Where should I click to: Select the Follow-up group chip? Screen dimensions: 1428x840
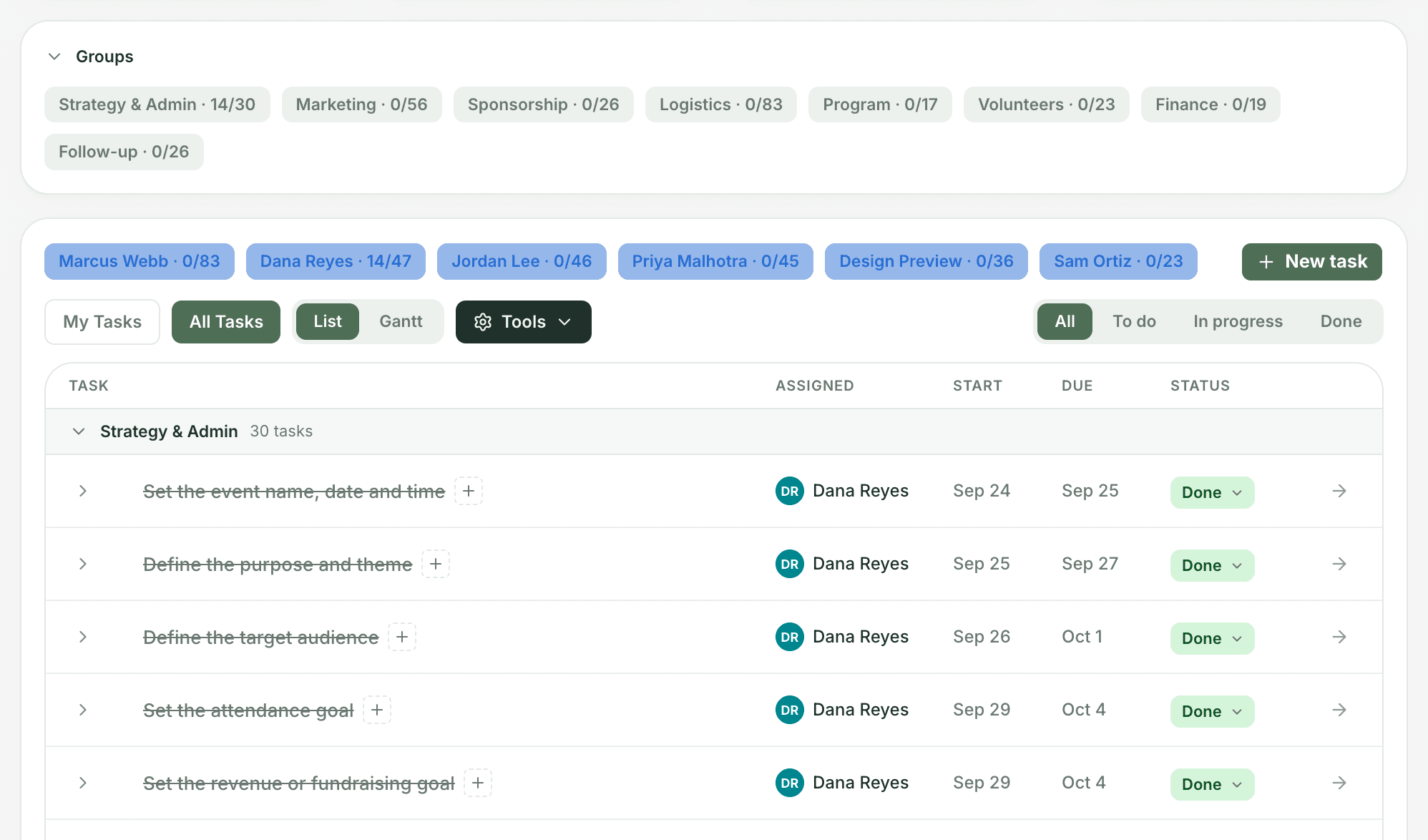[x=124, y=152]
